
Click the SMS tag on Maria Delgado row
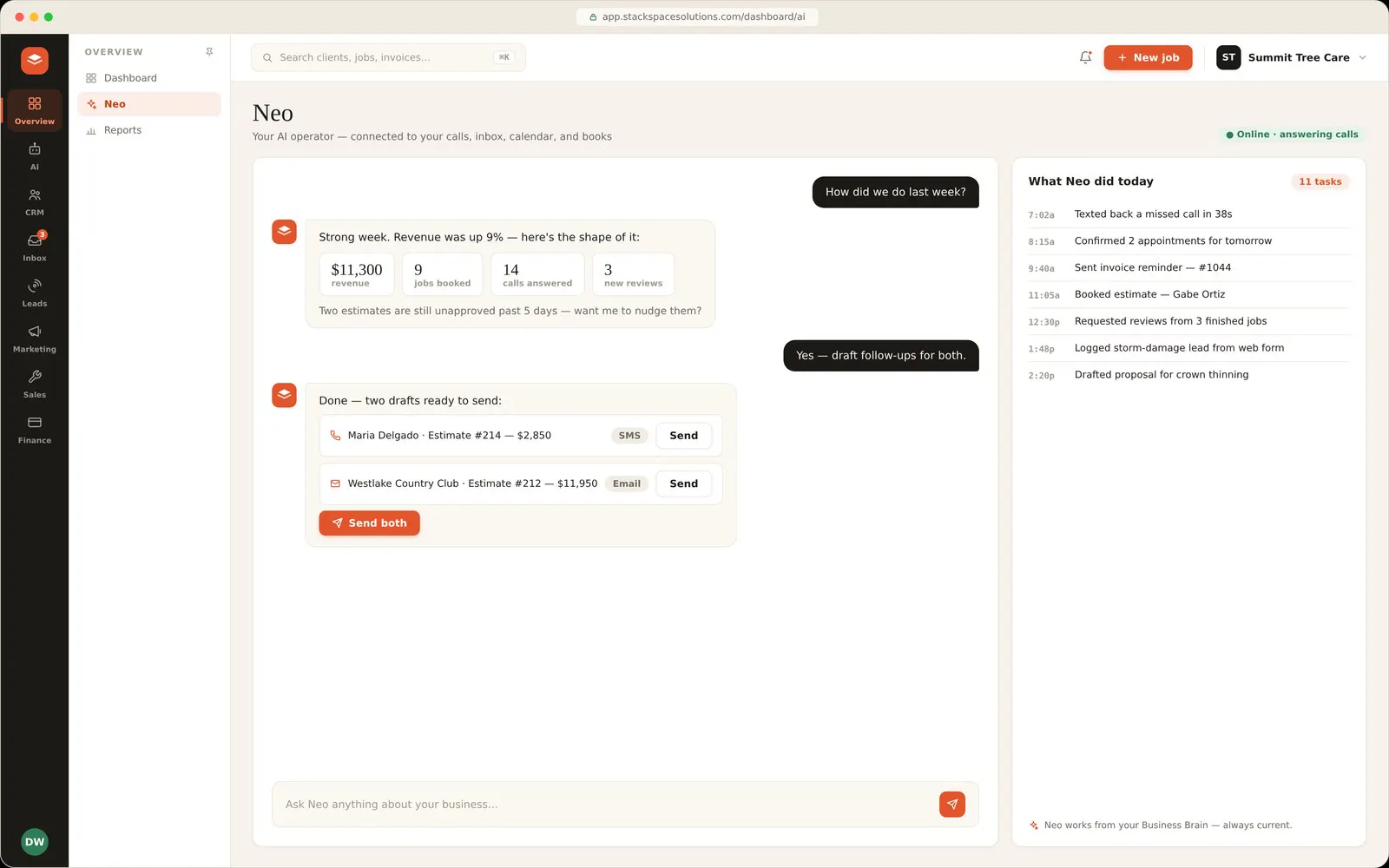629,436
